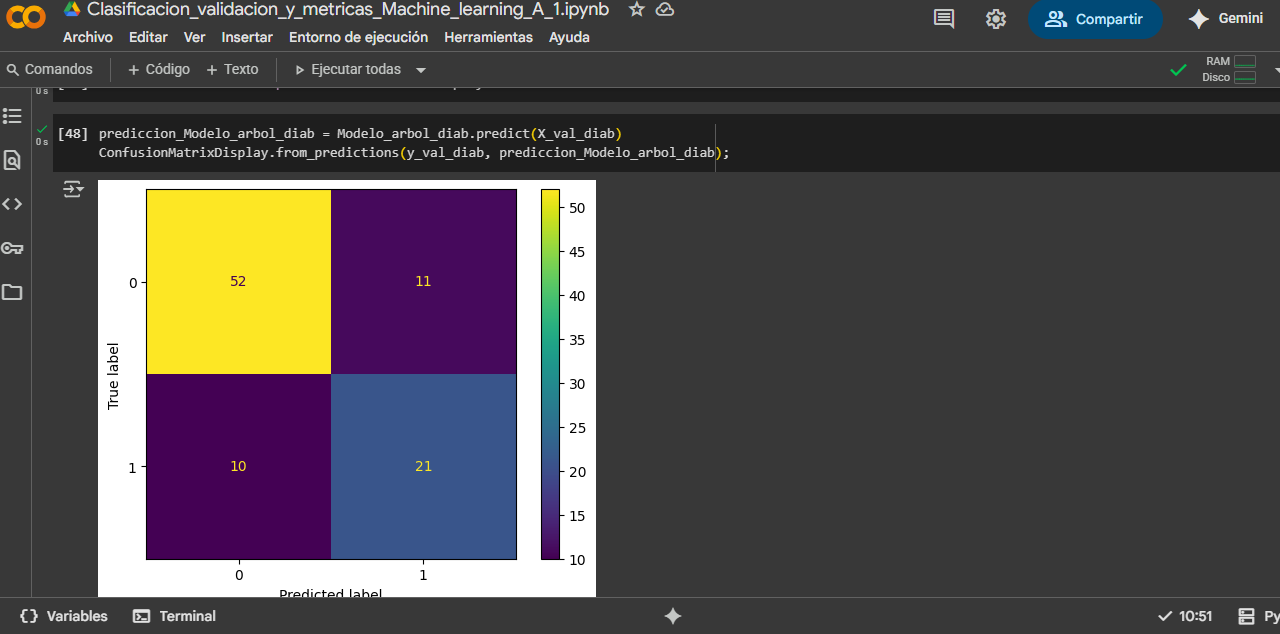
Task: Open the secrets key sidebar icon
Action: (x=12, y=248)
